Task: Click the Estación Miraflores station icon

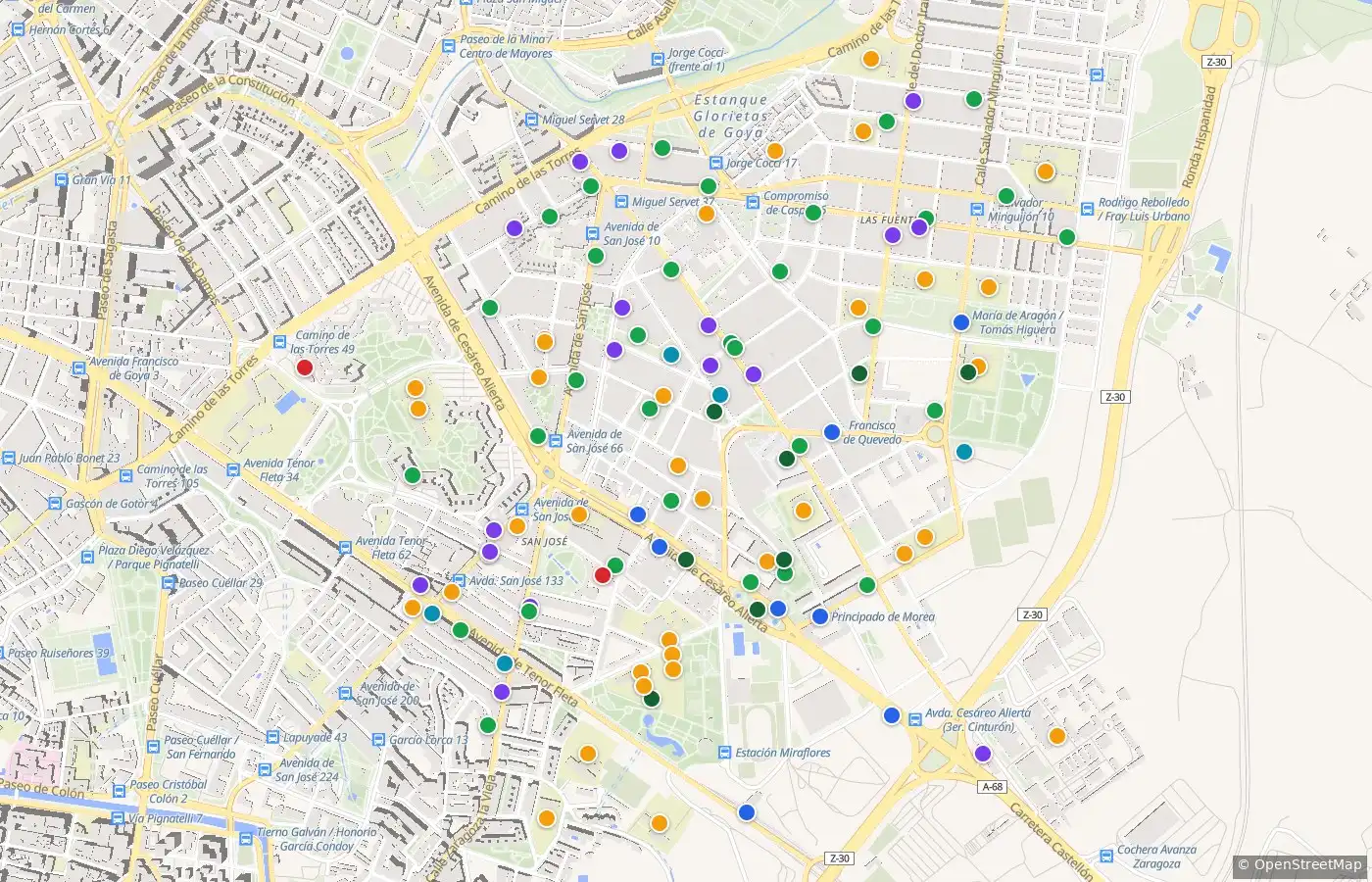Action: pyautogui.click(x=724, y=753)
